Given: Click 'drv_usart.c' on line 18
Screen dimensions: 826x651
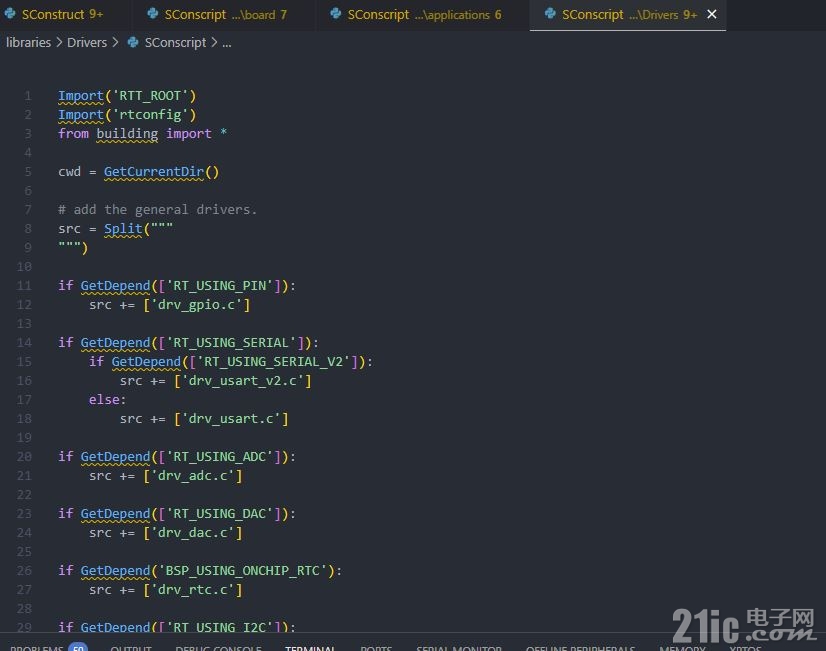Looking at the screenshot, I should pos(231,419).
